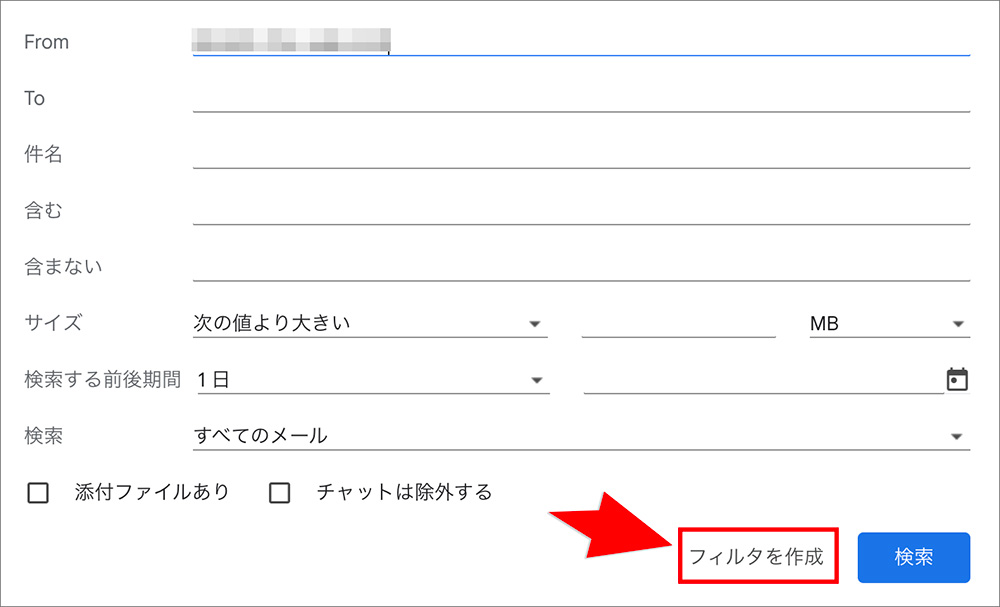1000x607 pixels.
Task: Click the arrow on the size comparison selector
Action: point(536,323)
